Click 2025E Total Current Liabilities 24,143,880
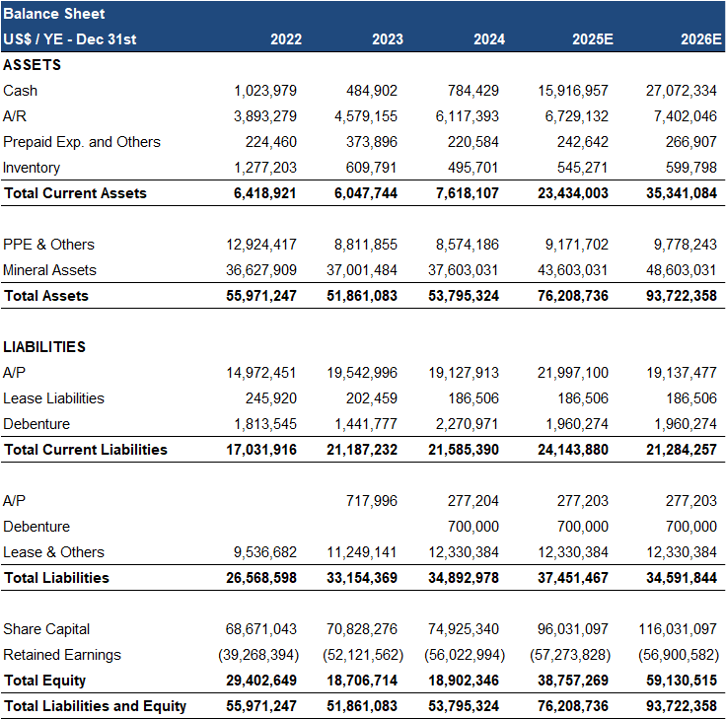Screen dimensions: 726x720 click(x=568, y=450)
